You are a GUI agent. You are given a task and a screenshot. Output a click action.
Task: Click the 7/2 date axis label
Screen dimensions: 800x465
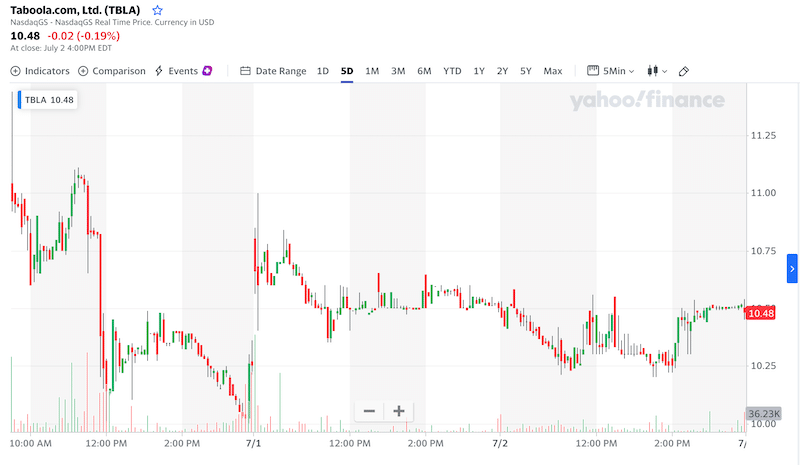pos(500,443)
